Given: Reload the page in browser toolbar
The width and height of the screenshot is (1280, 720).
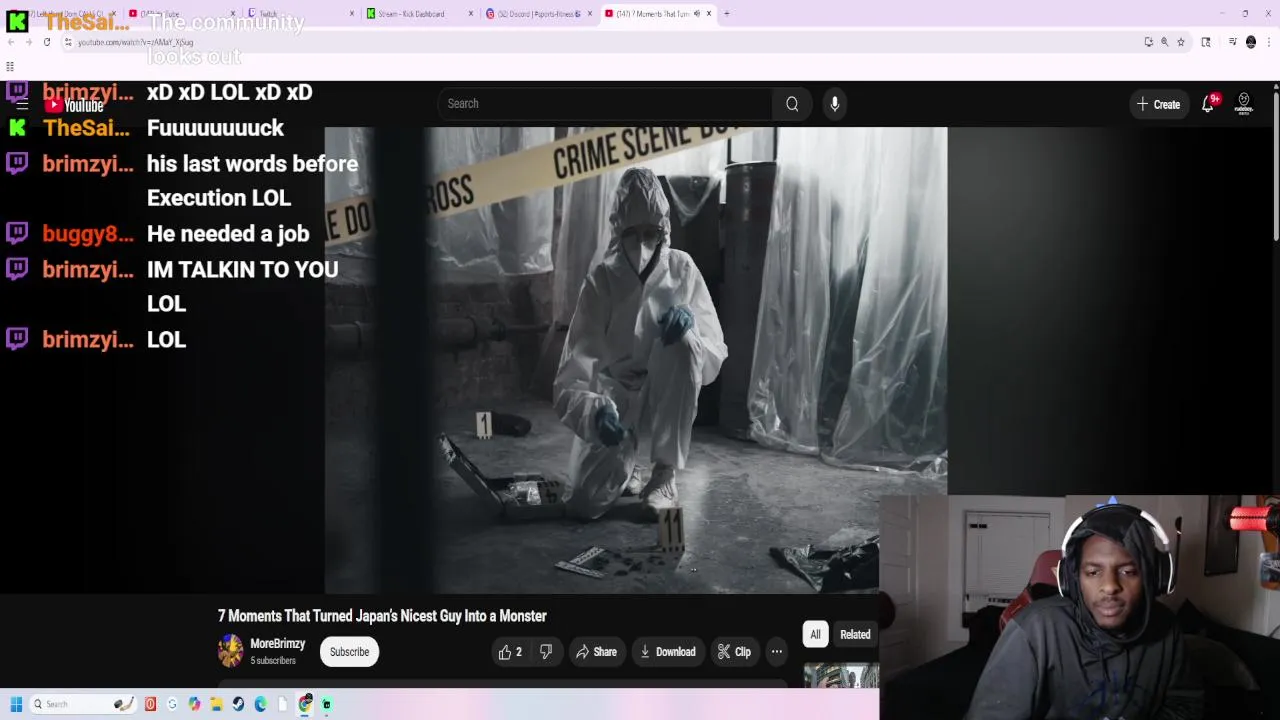Looking at the screenshot, I should [46, 42].
